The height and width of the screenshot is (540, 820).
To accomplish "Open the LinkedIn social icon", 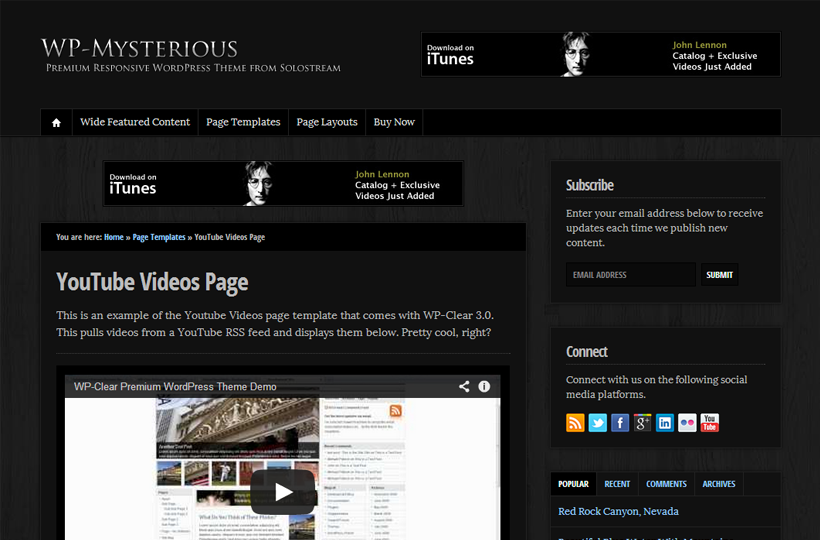I will pyautogui.click(x=665, y=422).
